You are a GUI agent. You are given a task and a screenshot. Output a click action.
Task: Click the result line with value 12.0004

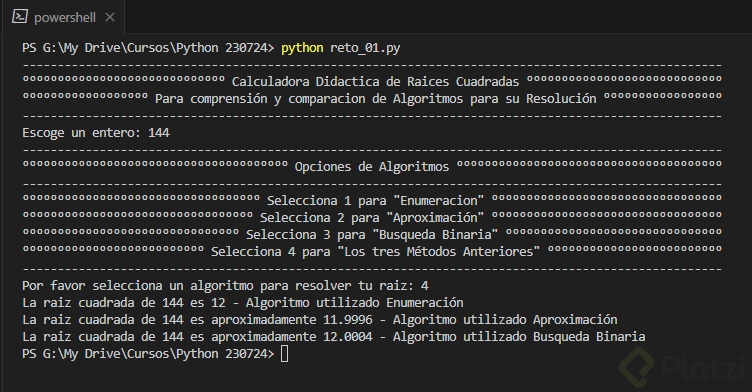[x=334, y=337]
